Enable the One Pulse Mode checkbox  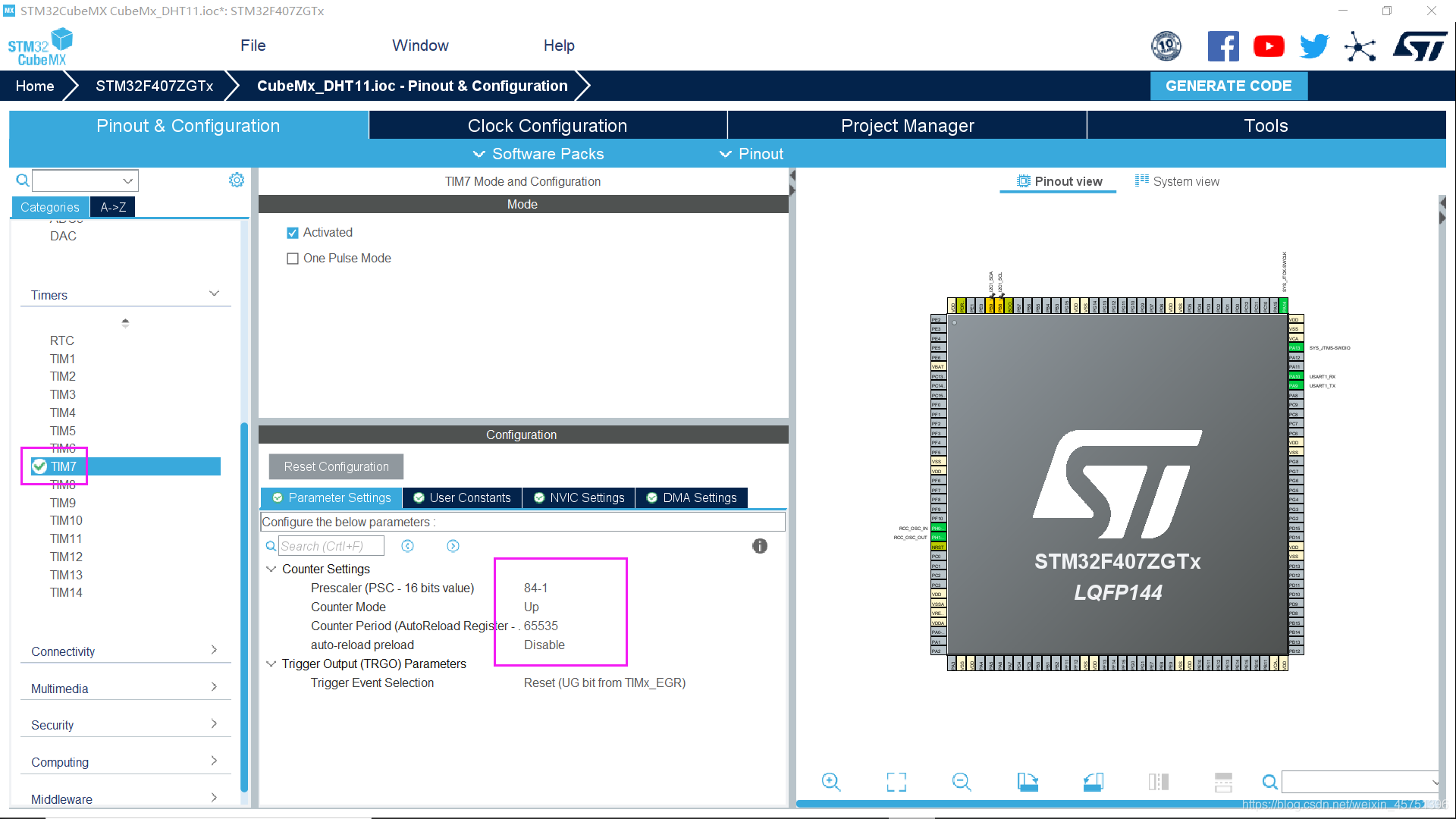click(293, 259)
